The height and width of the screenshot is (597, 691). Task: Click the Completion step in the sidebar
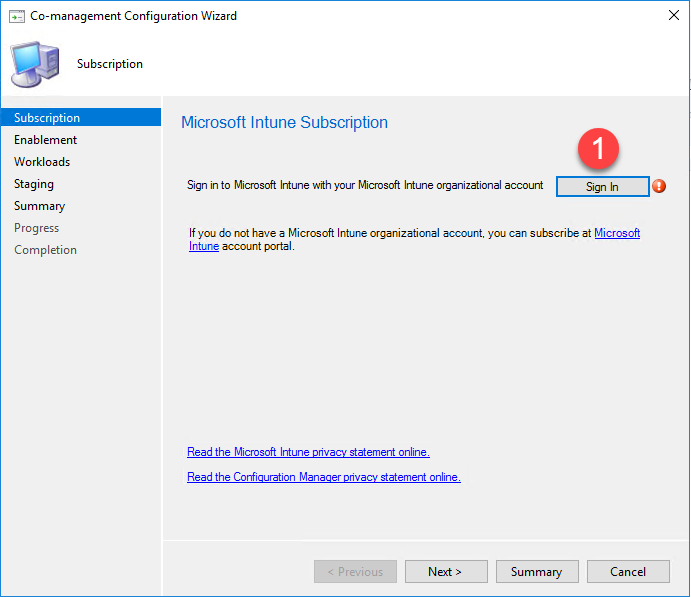click(x=45, y=250)
